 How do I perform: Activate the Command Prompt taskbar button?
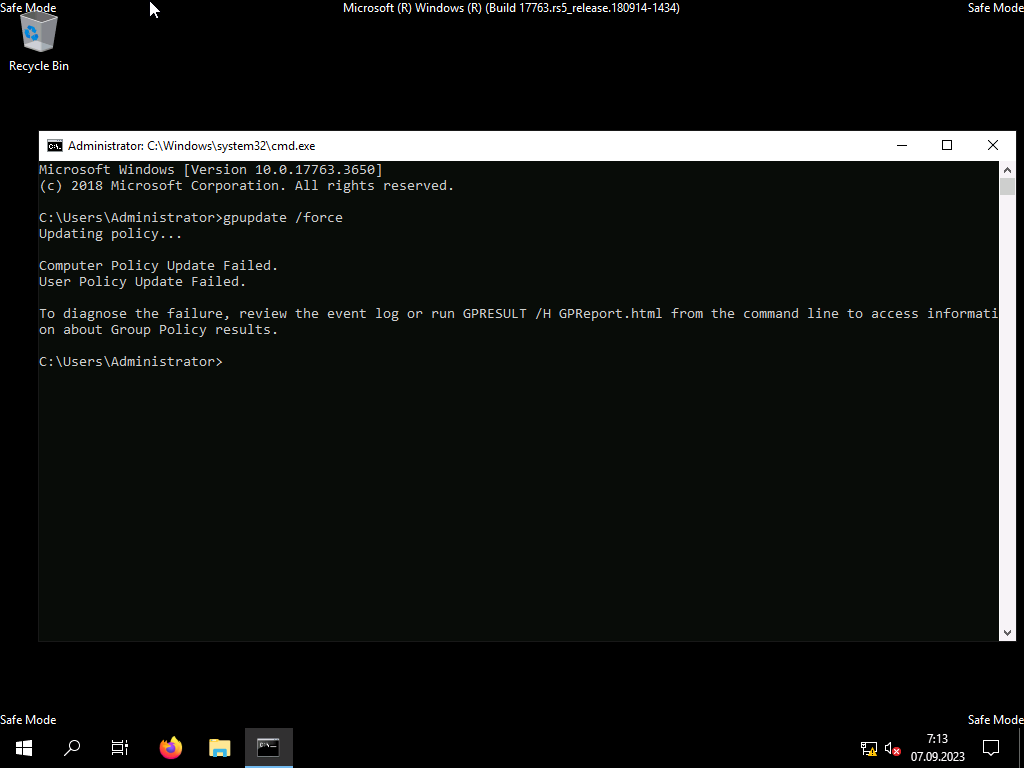[x=268, y=747]
